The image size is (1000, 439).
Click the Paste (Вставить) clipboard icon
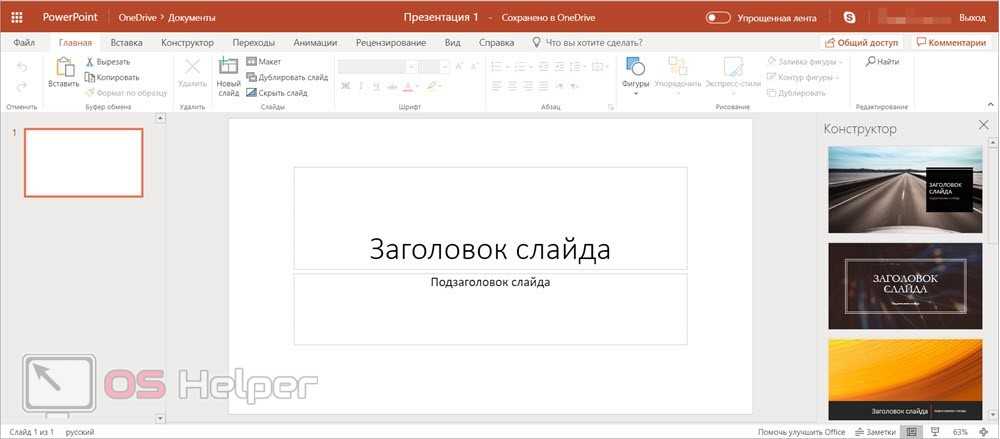64,68
